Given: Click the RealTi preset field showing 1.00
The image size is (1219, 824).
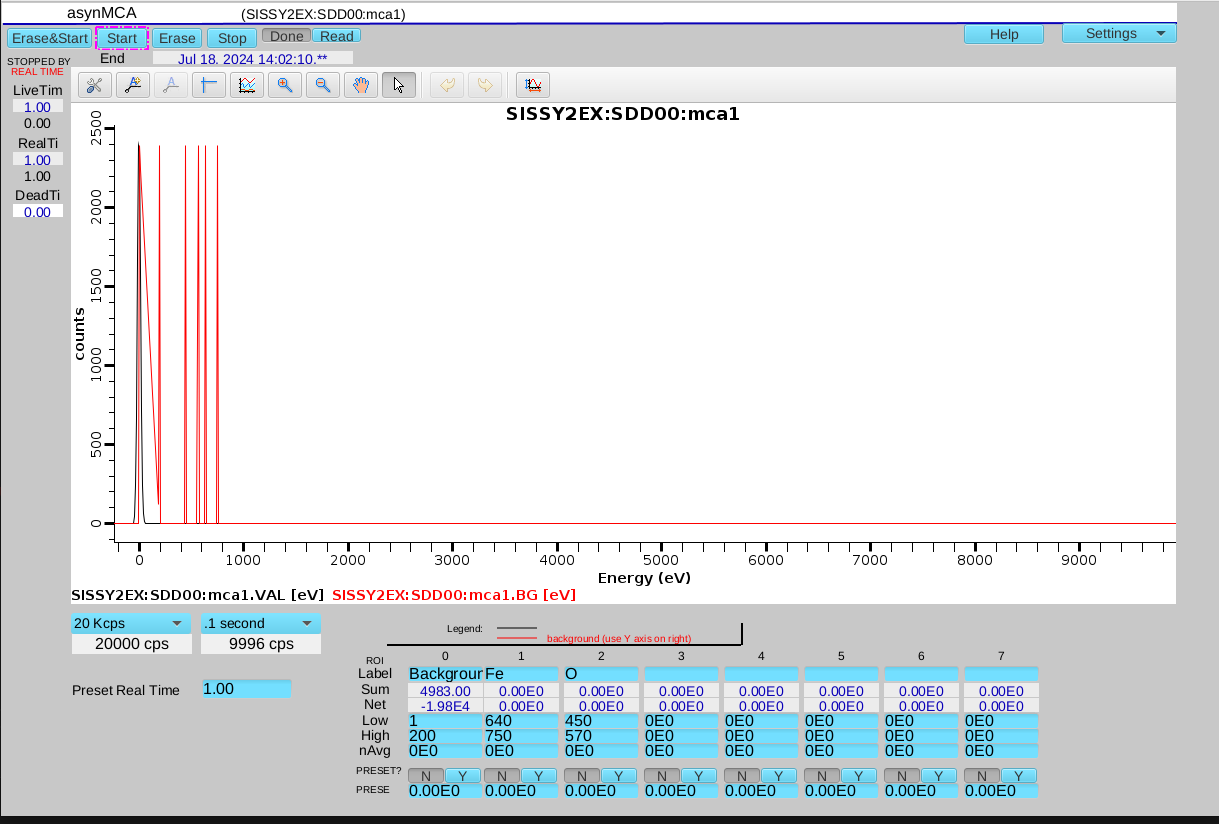Looking at the screenshot, I should point(37,160).
